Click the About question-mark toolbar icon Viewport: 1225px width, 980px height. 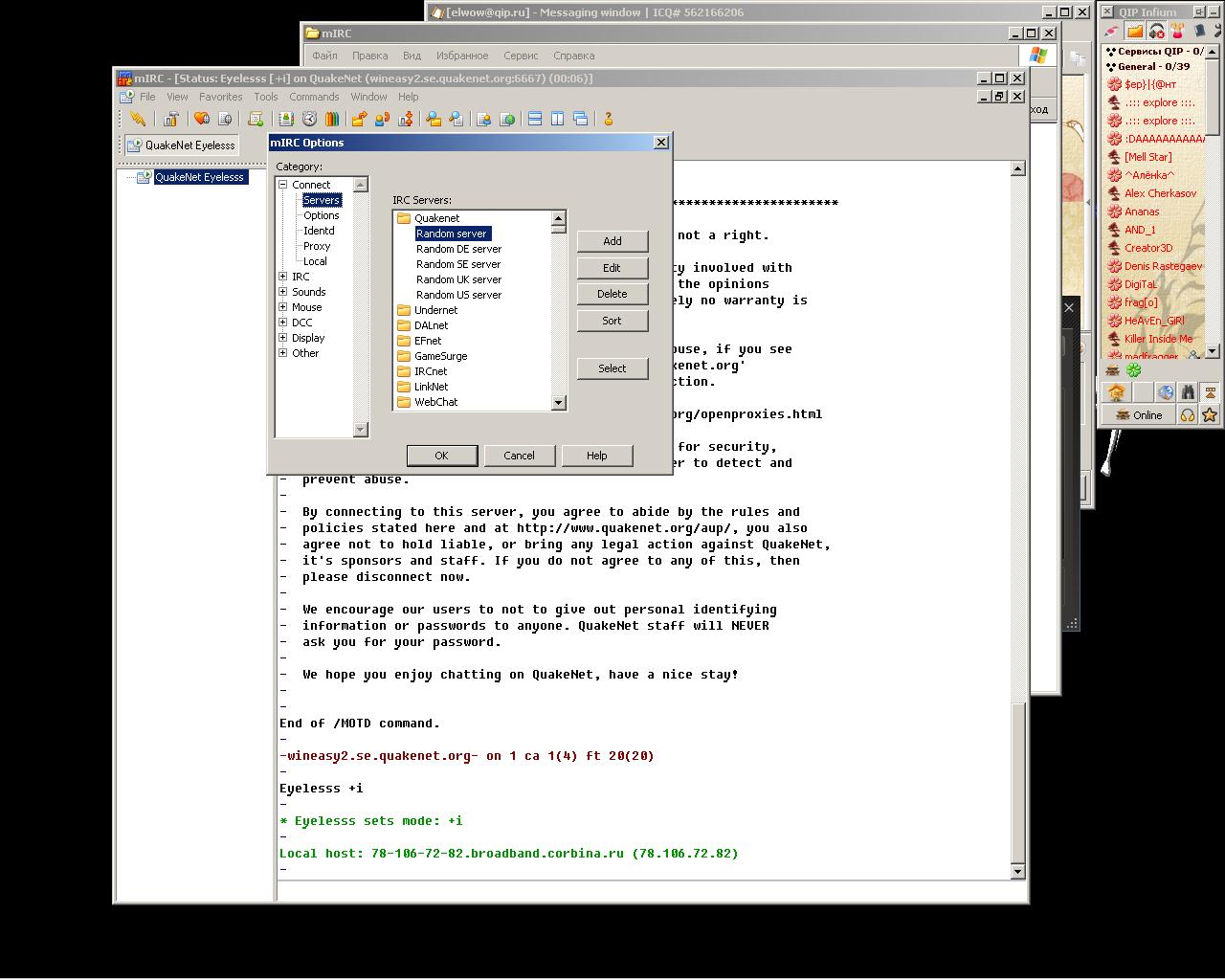click(608, 119)
